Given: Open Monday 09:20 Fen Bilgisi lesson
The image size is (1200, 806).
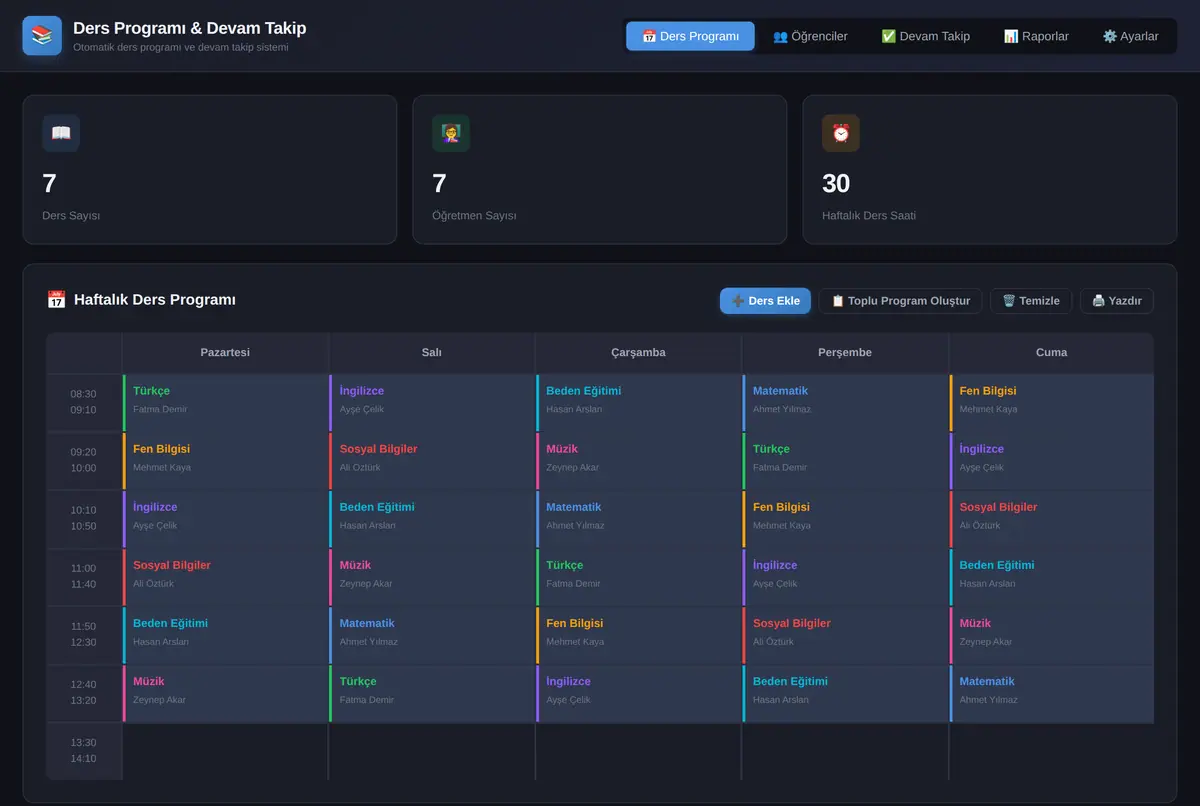Looking at the screenshot, I should [x=225, y=461].
